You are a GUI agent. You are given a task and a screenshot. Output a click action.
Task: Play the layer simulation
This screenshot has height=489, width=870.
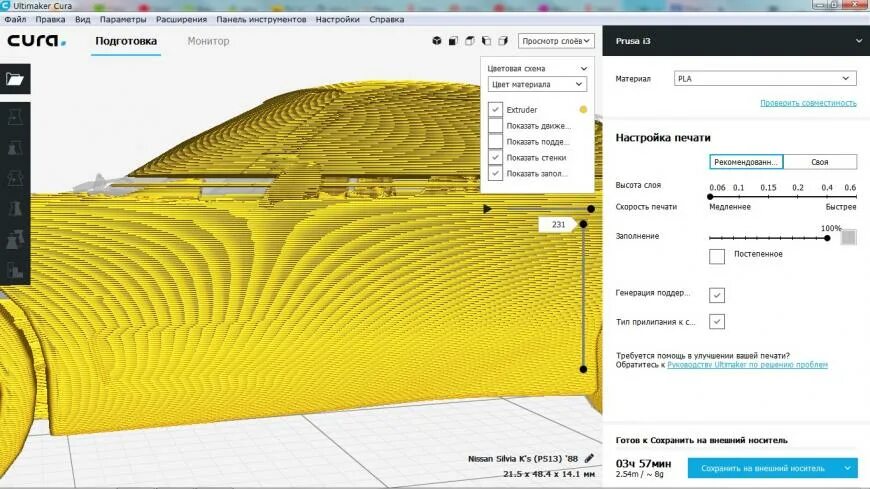click(487, 209)
